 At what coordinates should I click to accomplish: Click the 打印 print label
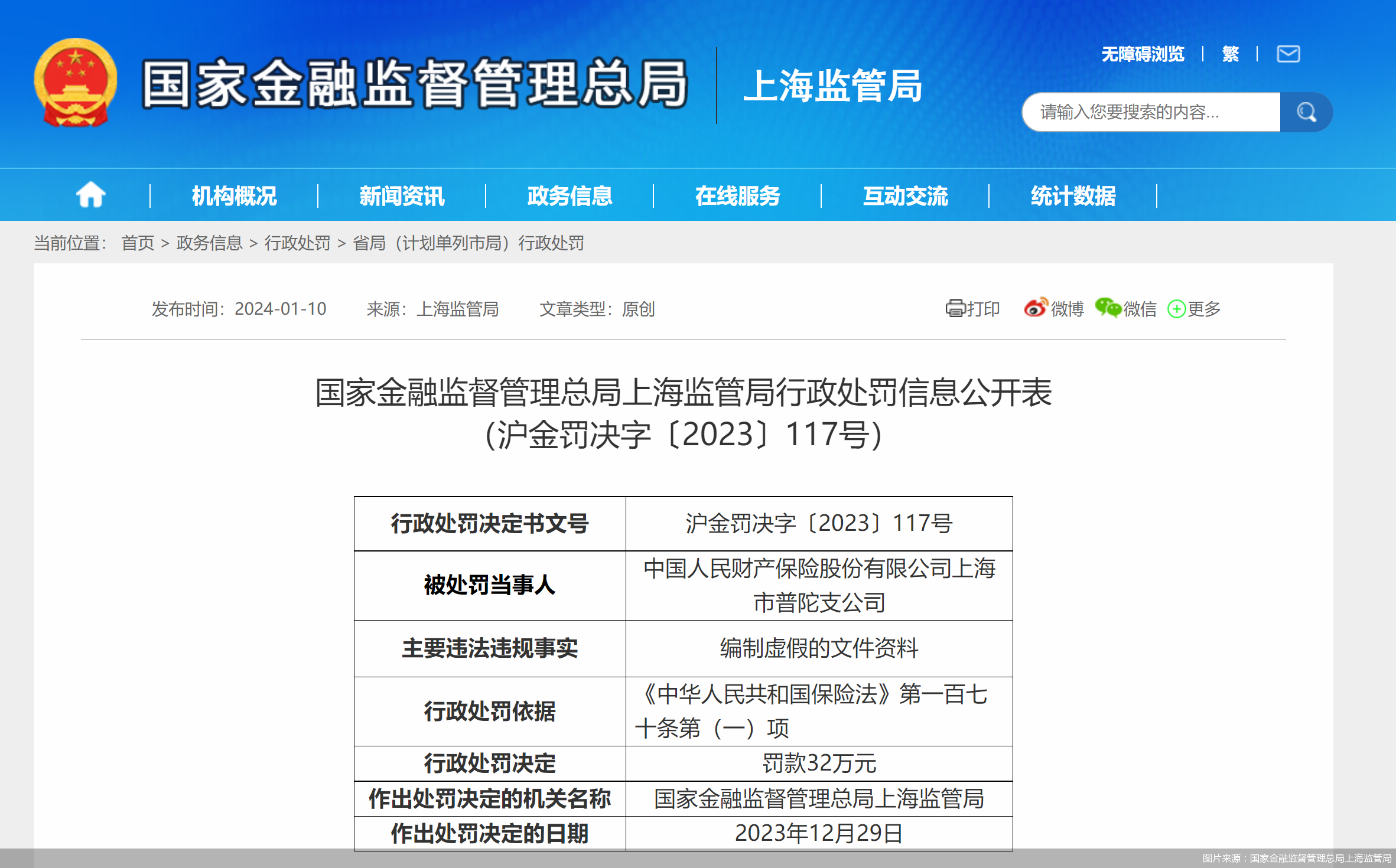pyautogui.click(x=983, y=308)
